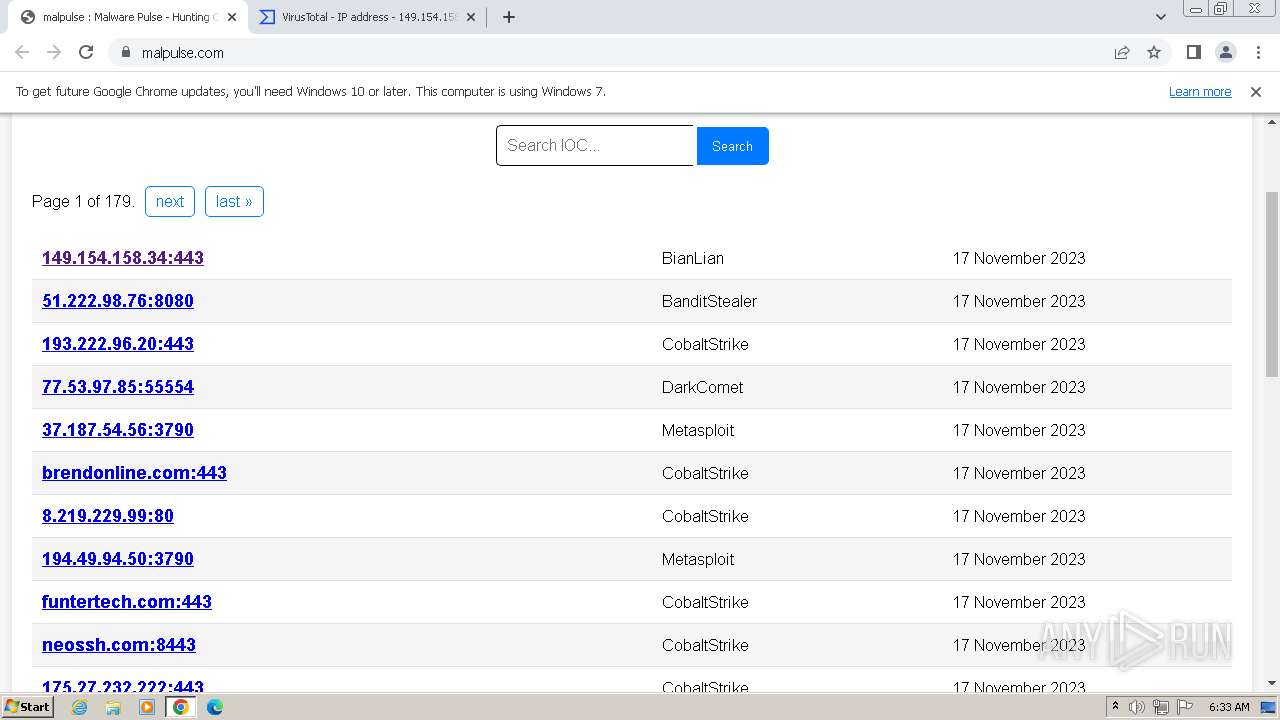The width and height of the screenshot is (1280, 720).
Task: Open the 149.154.158.34:443 indicator link
Action: pyautogui.click(x=123, y=258)
